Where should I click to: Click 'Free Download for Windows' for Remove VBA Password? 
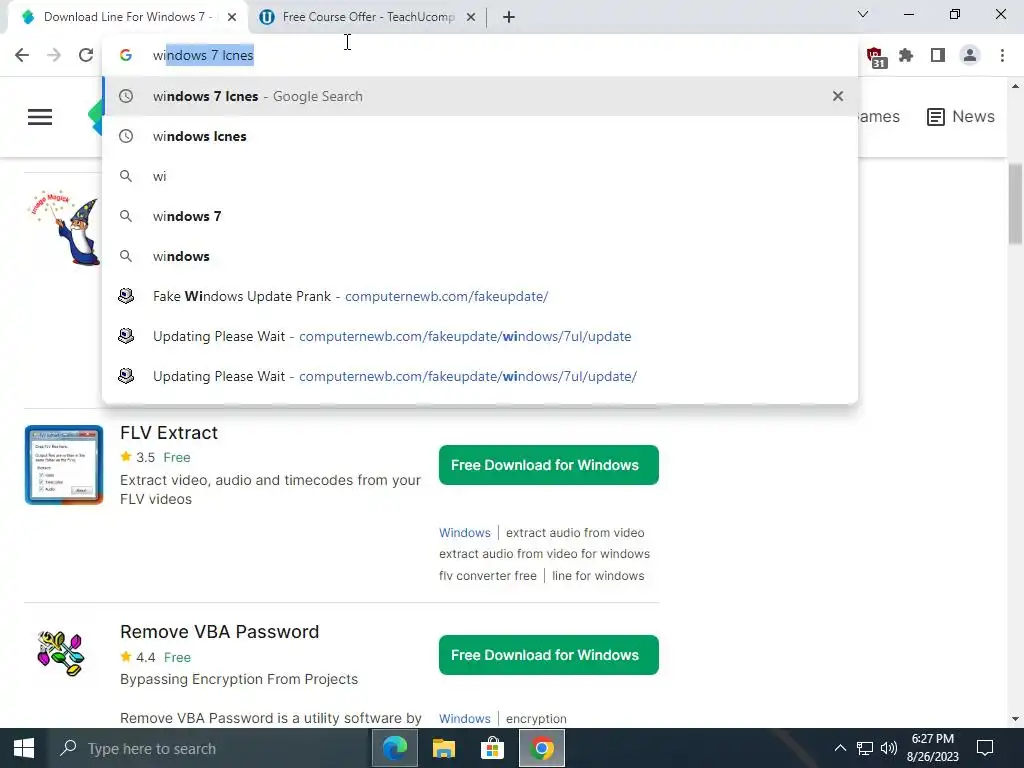pos(549,655)
